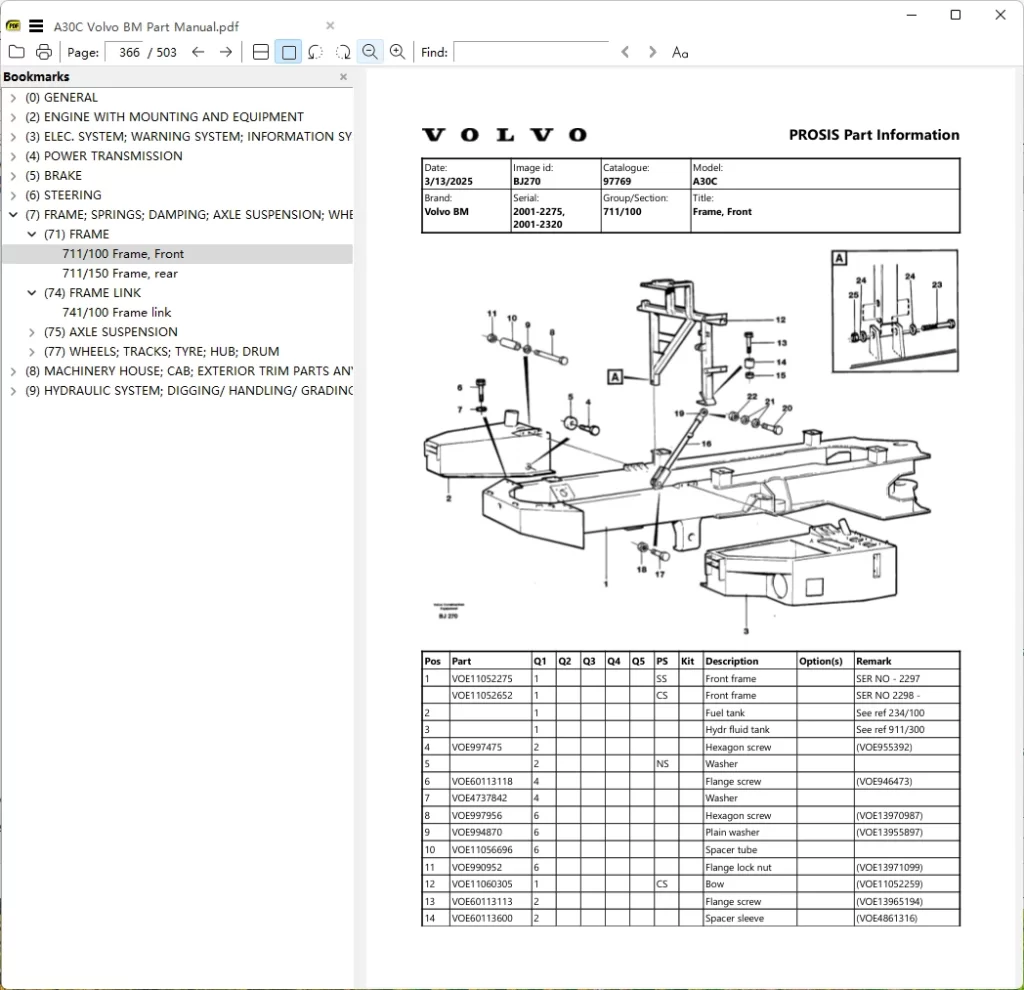
Task: Click the page number field
Action: 125,52
